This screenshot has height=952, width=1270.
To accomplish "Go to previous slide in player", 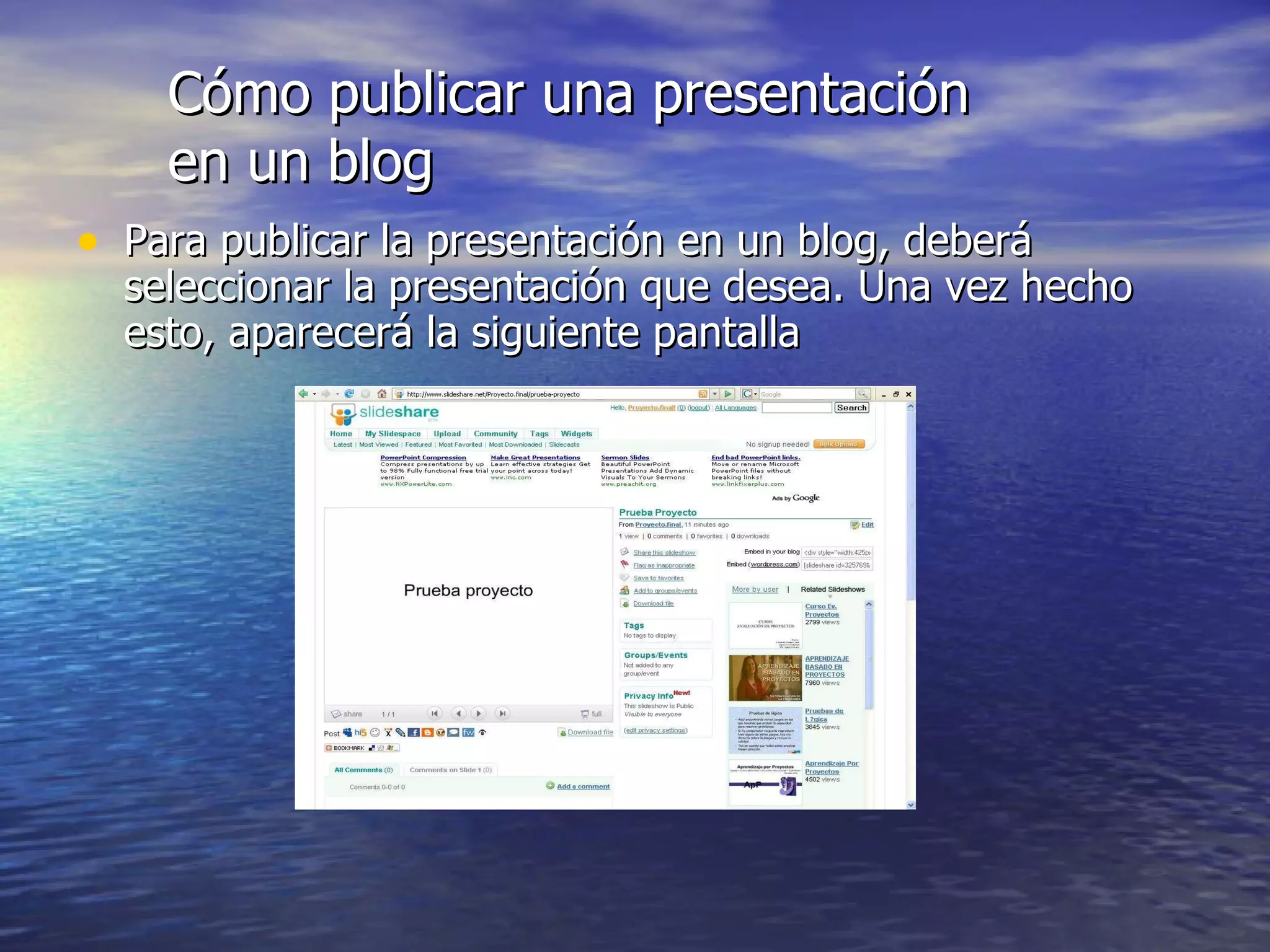I will 458,713.
